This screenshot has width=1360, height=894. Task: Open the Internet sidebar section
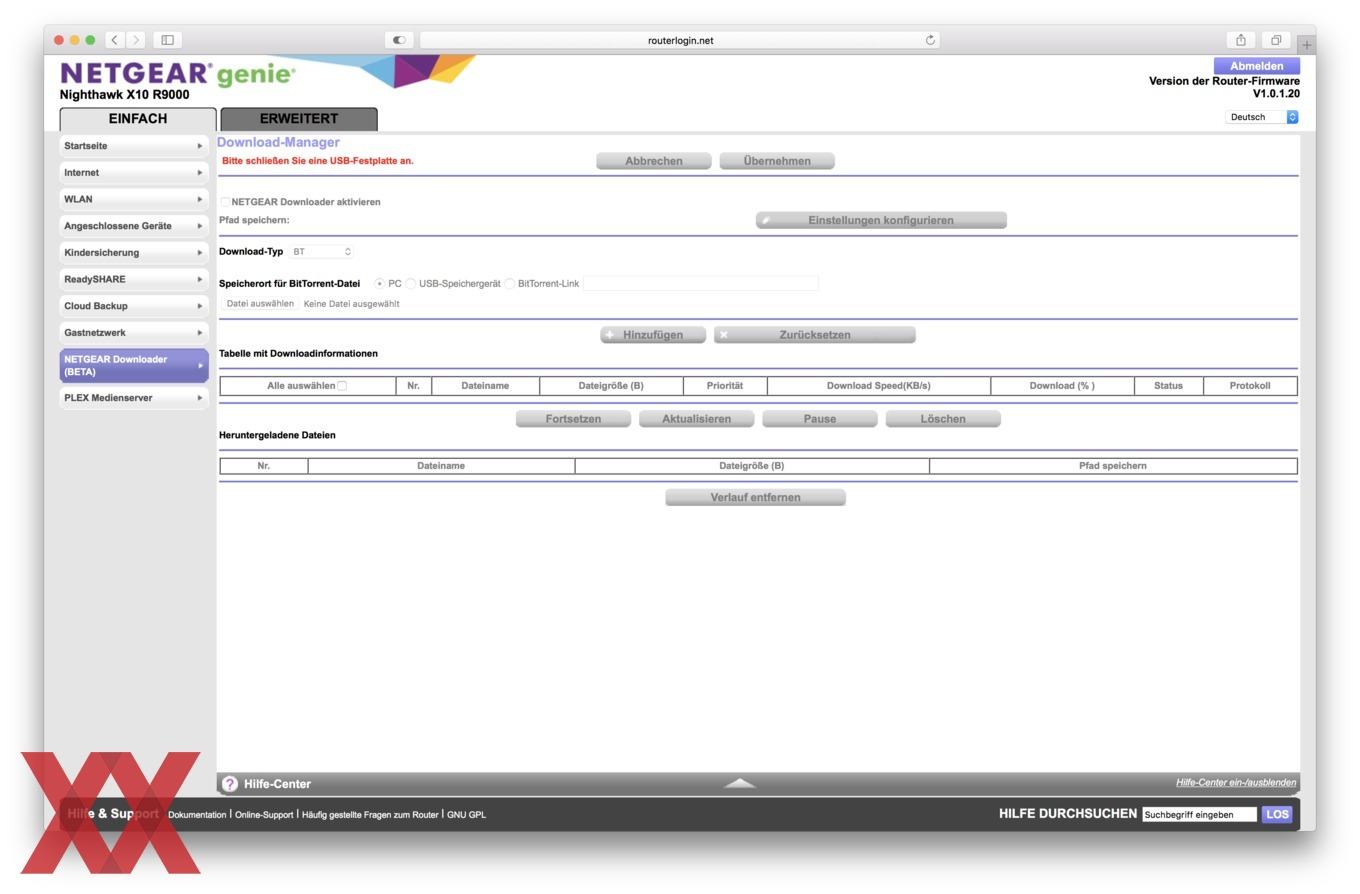134,173
